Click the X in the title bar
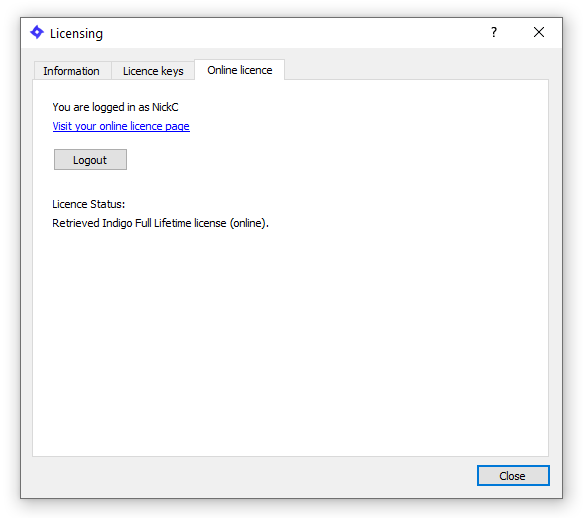Image resolution: width=583 pixels, height=518 pixels. pos(539,32)
